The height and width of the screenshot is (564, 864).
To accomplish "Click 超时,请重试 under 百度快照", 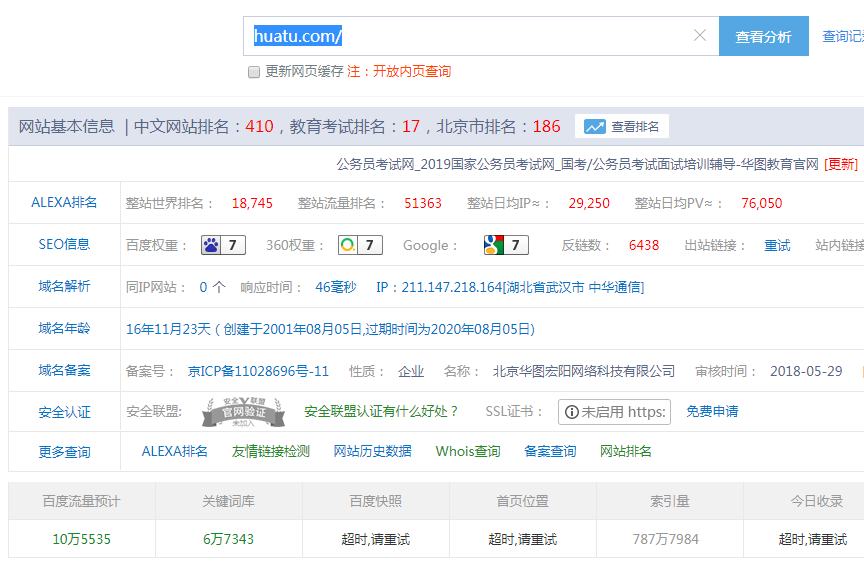I will 376,539.
